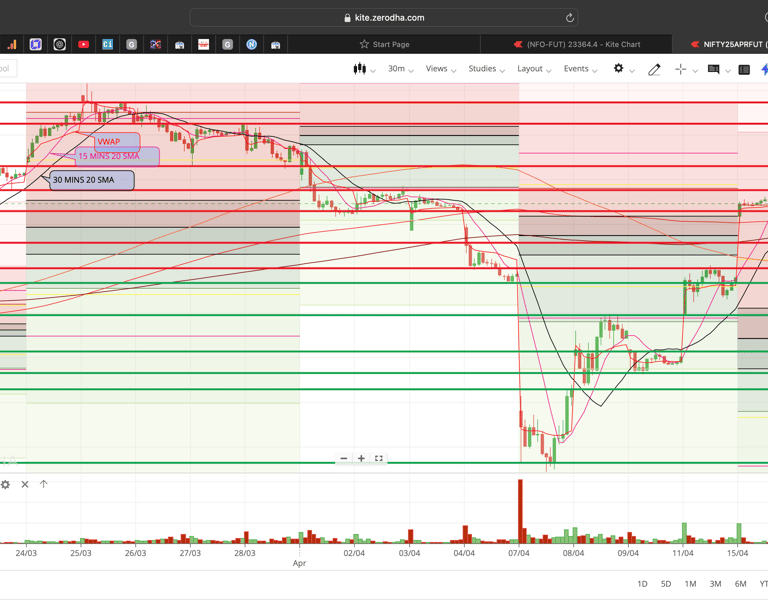
Task: Click the lowest green horizontal line
Action: coord(384,462)
